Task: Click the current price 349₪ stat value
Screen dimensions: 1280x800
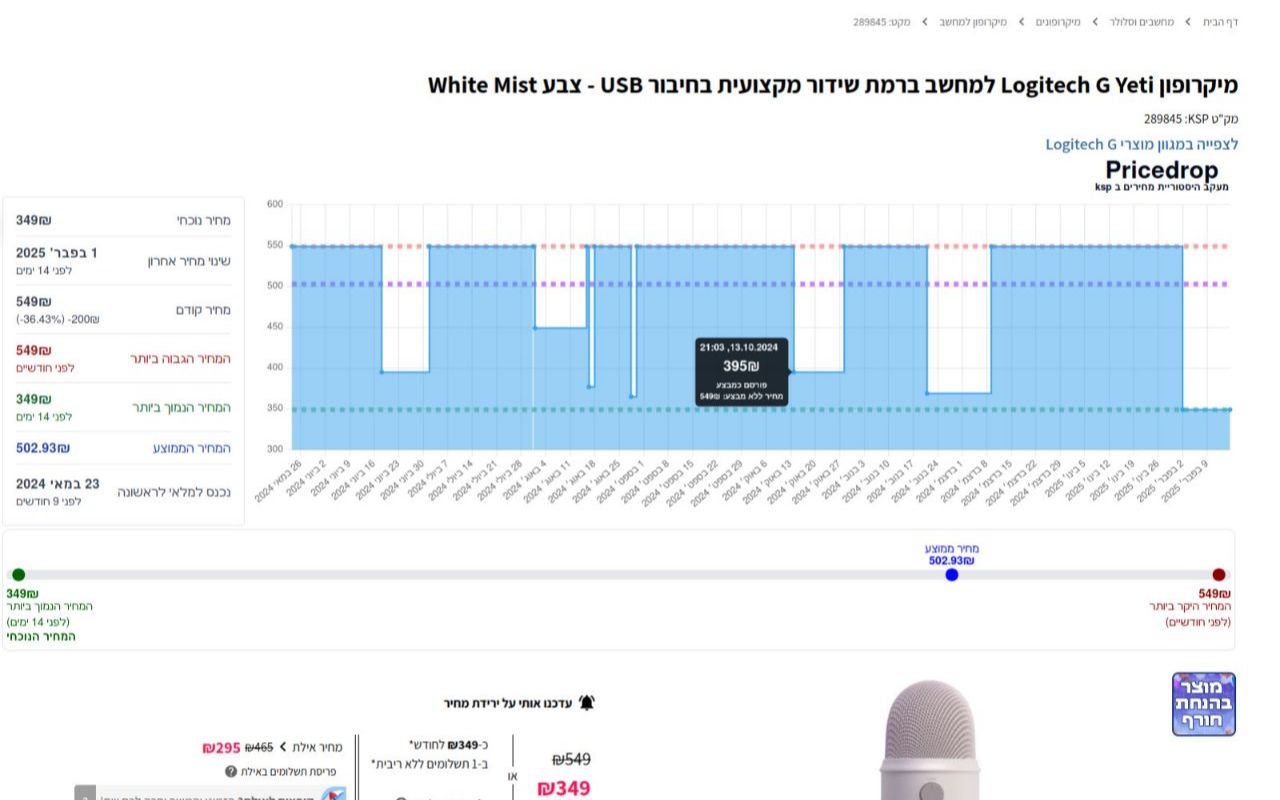Action: pos(33,220)
